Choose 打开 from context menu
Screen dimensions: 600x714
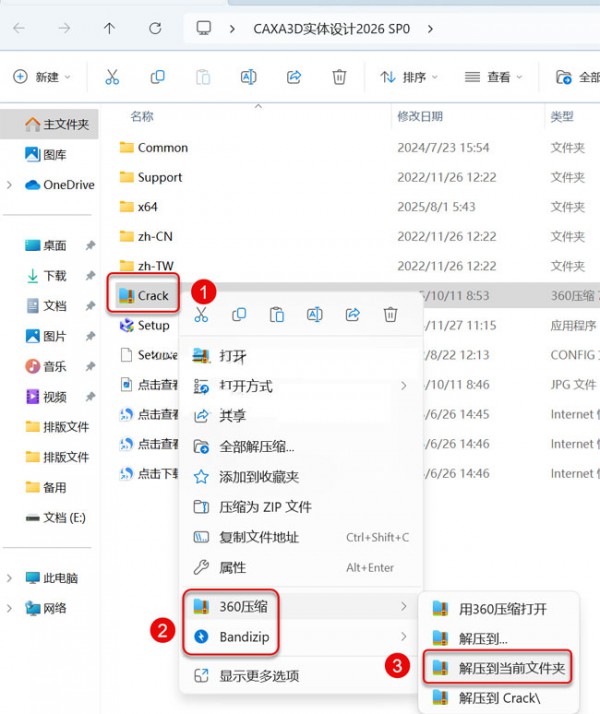301,356
